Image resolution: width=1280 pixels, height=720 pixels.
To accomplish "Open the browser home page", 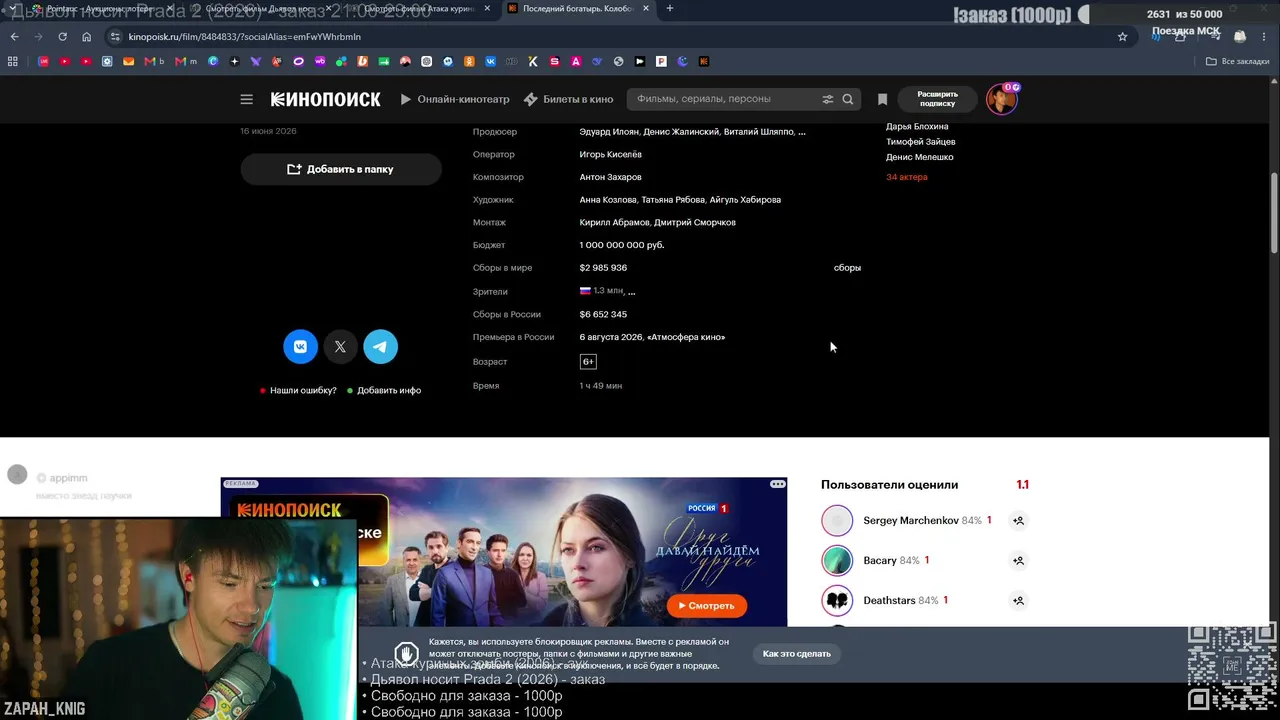I will tap(87, 36).
